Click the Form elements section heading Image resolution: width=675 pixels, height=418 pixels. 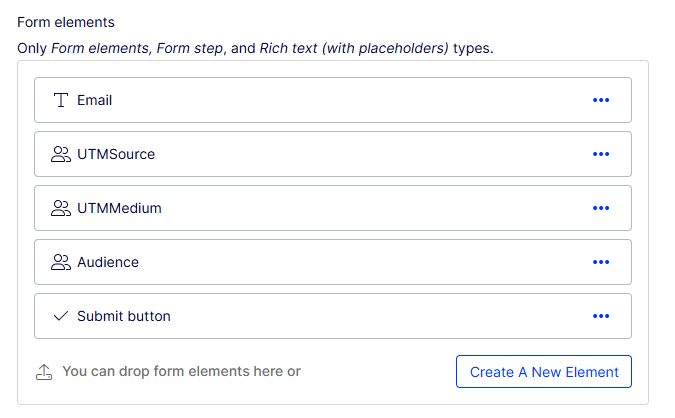click(66, 22)
